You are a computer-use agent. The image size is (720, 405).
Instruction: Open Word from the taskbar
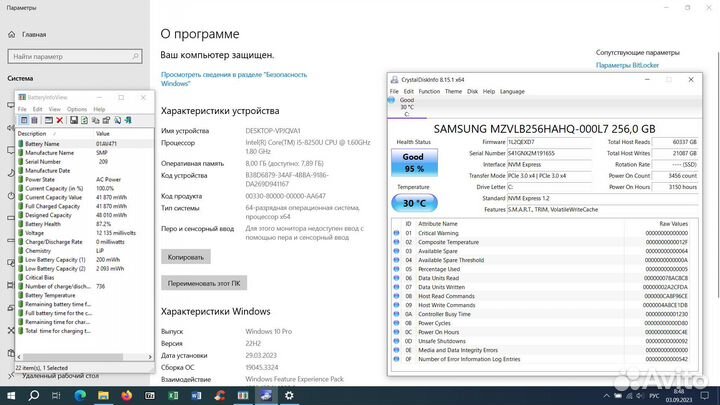coord(196,395)
